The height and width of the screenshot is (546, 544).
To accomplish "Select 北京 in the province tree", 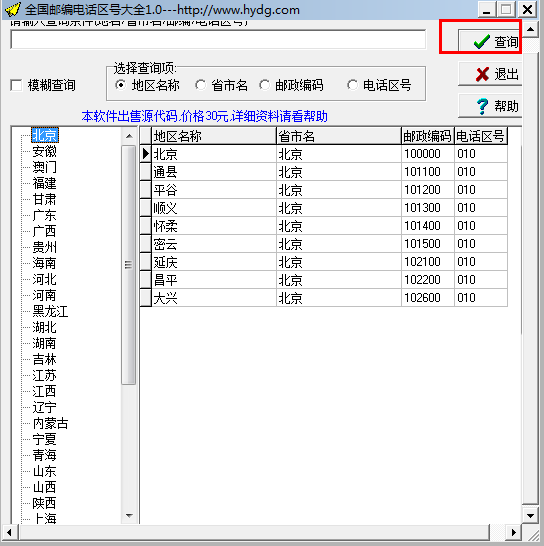I will coord(45,135).
